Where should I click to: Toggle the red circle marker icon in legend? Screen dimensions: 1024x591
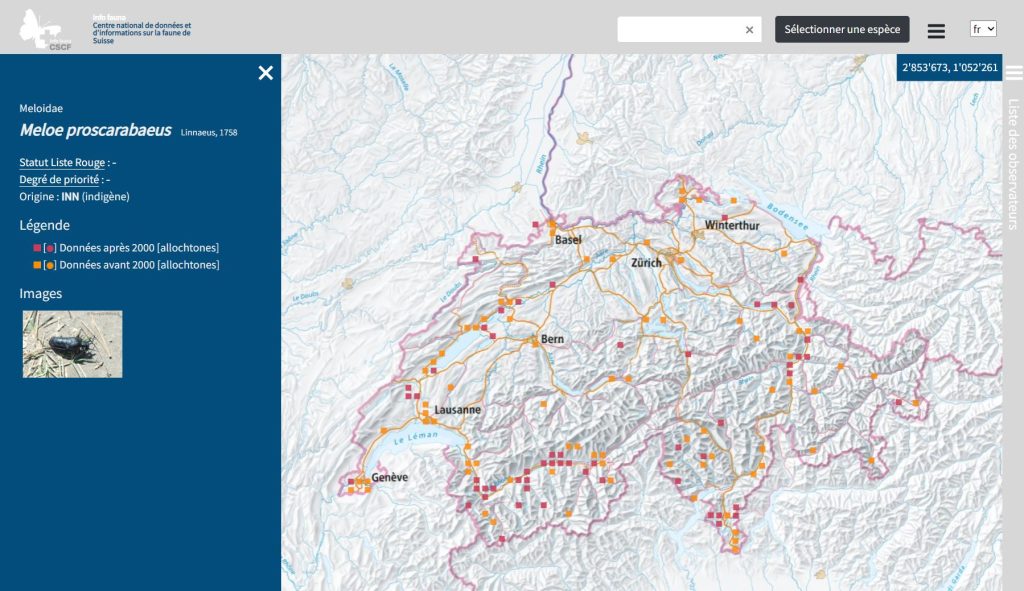pos(50,247)
